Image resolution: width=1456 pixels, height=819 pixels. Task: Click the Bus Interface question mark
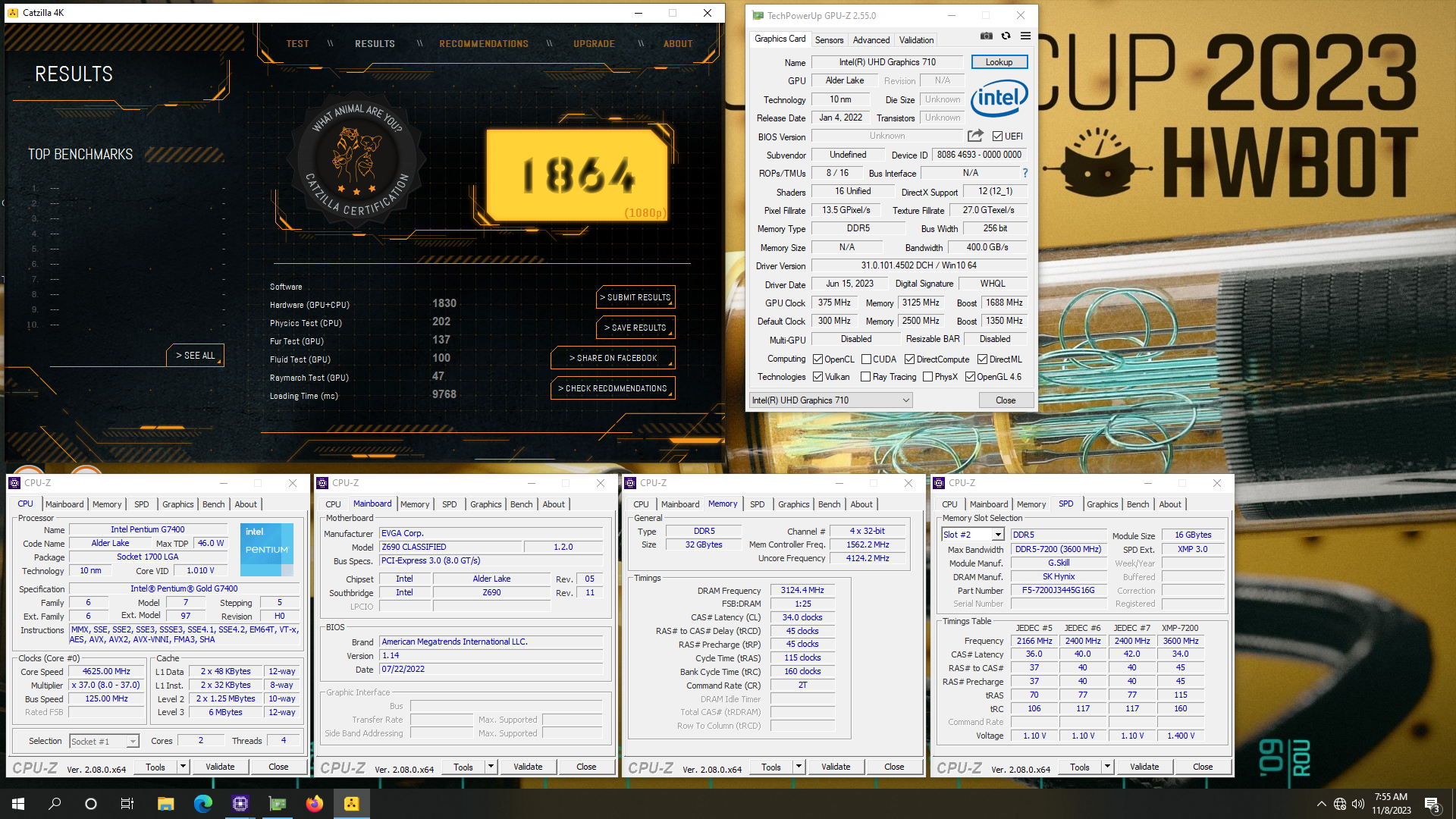1025,173
